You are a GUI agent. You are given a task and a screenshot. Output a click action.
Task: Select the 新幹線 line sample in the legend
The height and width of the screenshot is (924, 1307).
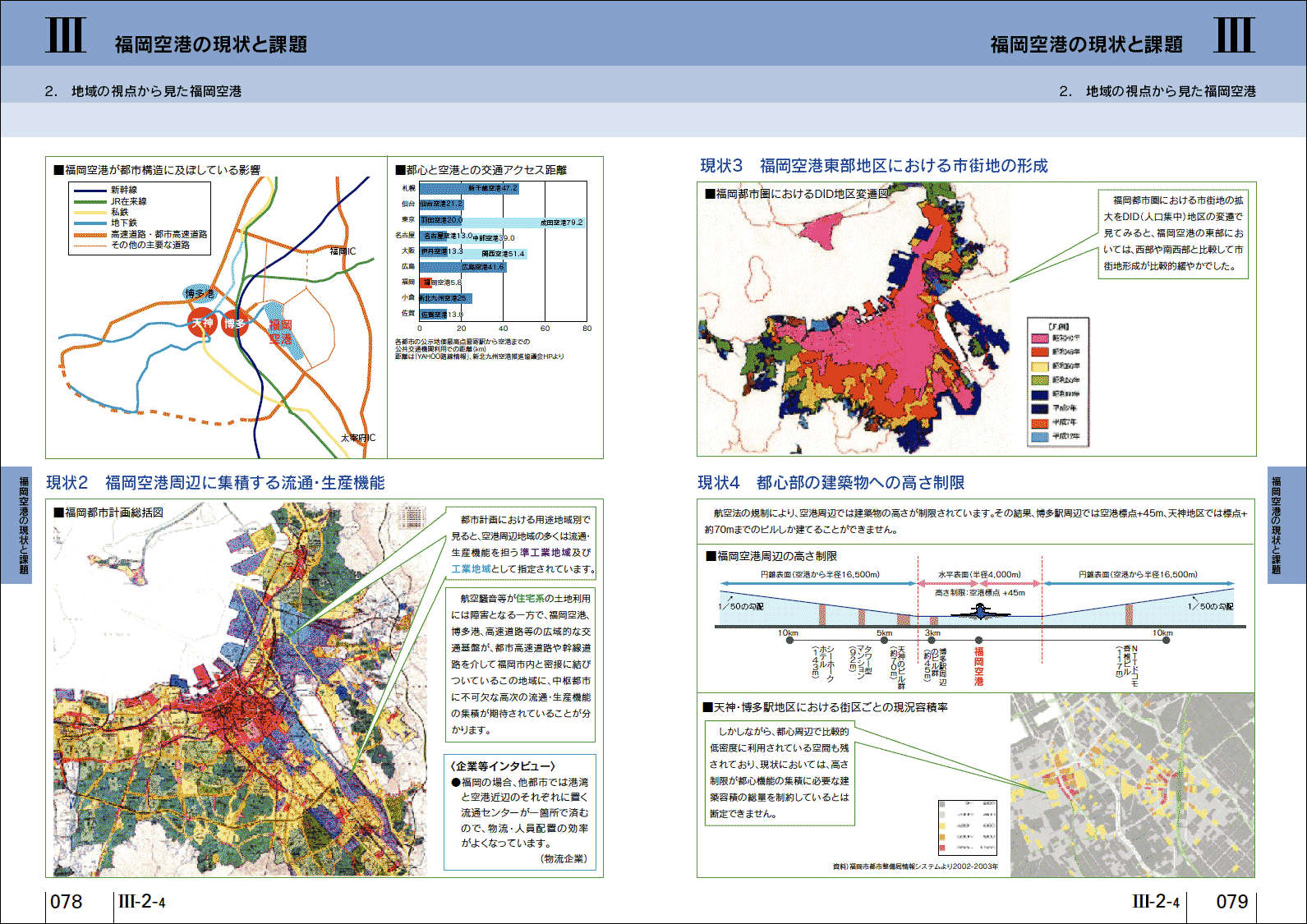[90, 190]
